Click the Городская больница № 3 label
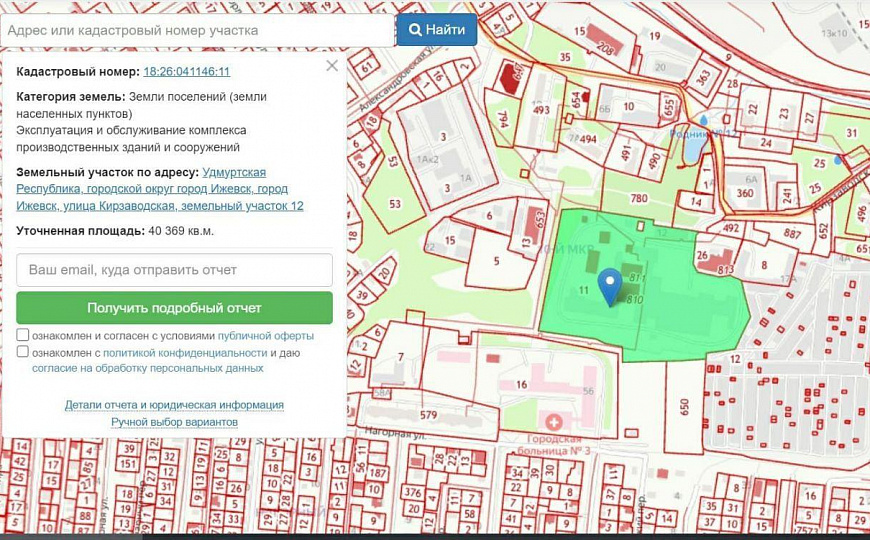The height and width of the screenshot is (540, 870). click(554, 445)
